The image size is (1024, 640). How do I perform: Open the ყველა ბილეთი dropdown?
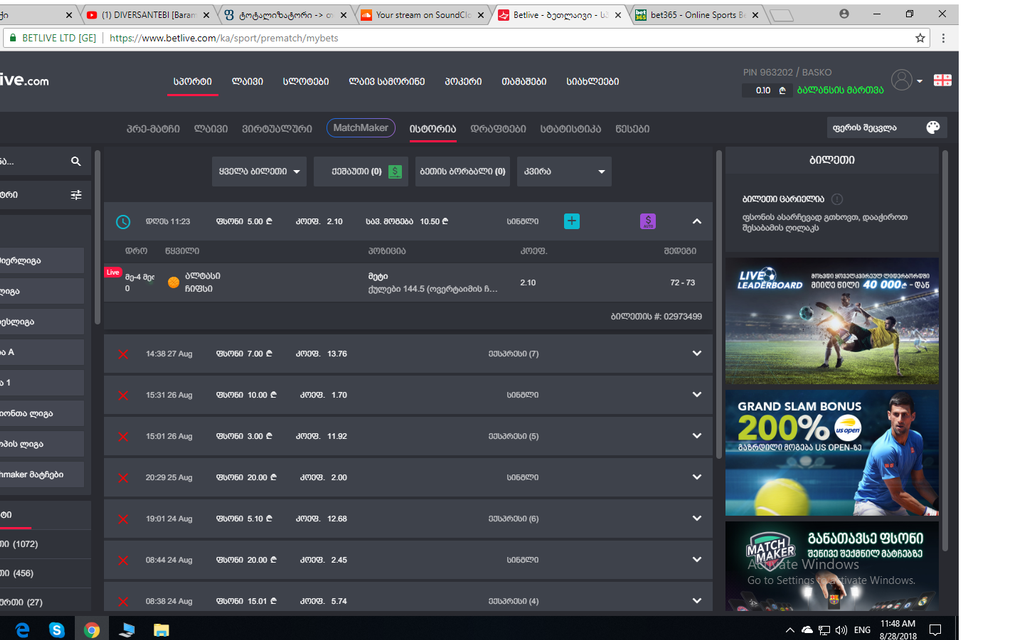tap(259, 171)
